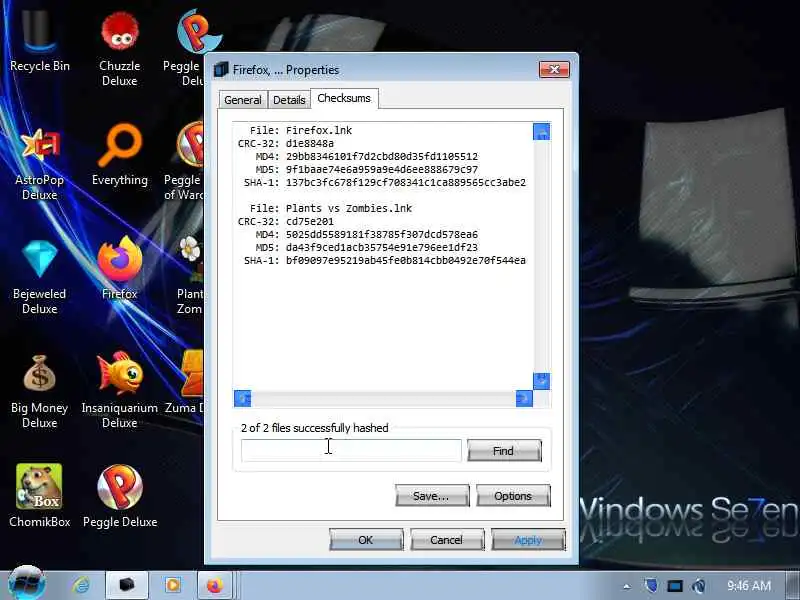
Task: Click the horizontal scrollbar left arrow
Action: pos(242,398)
